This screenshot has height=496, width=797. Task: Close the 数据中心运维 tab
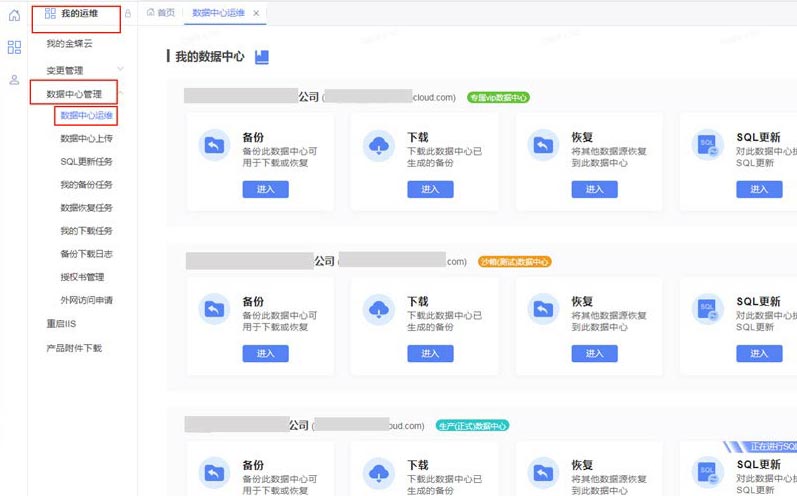[257, 13]
